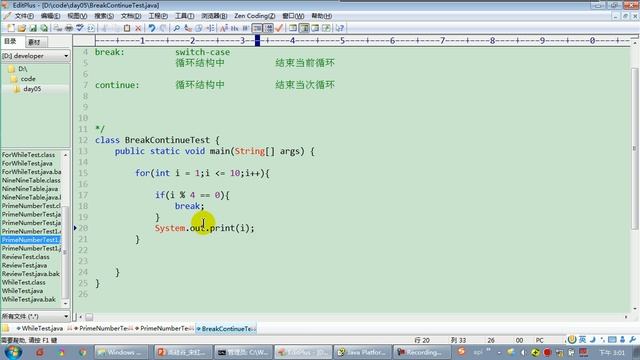Switch to the Recording taskbar button
The image size is (640, 360).
[x=421, y=352]
